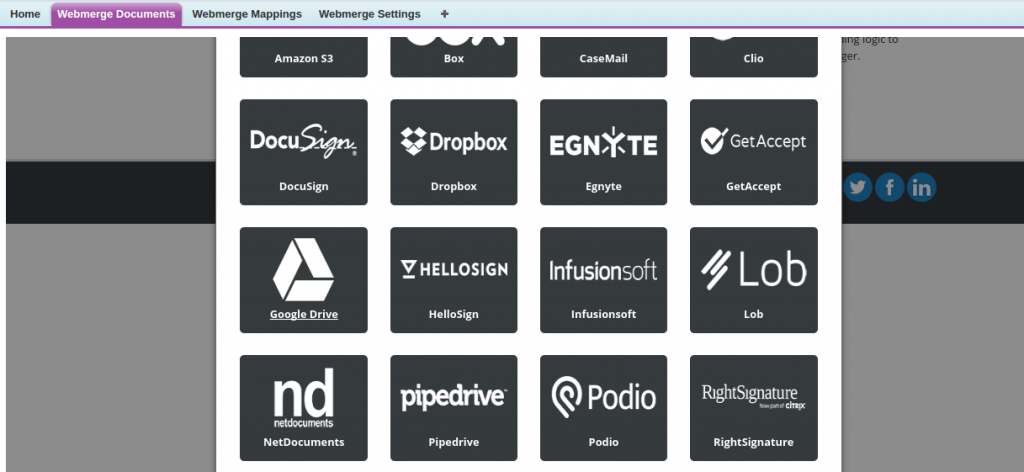This screenshot has width=1024, height=472.
Task: Choose the Pipedrive integration tile
Action: point(453,408)
